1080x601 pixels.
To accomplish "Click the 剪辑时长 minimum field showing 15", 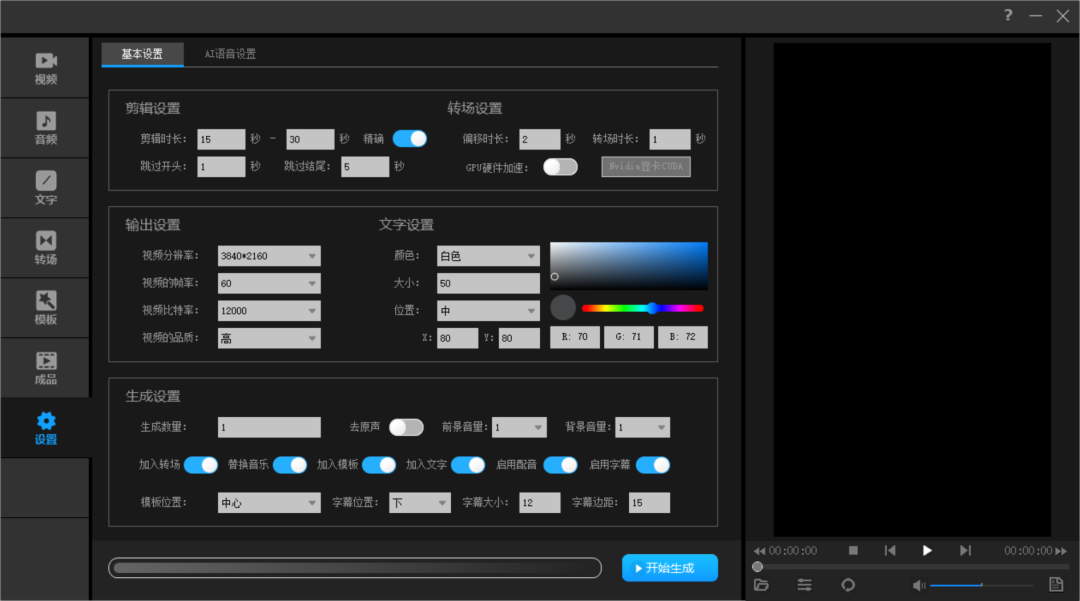I will pos(221,139).
